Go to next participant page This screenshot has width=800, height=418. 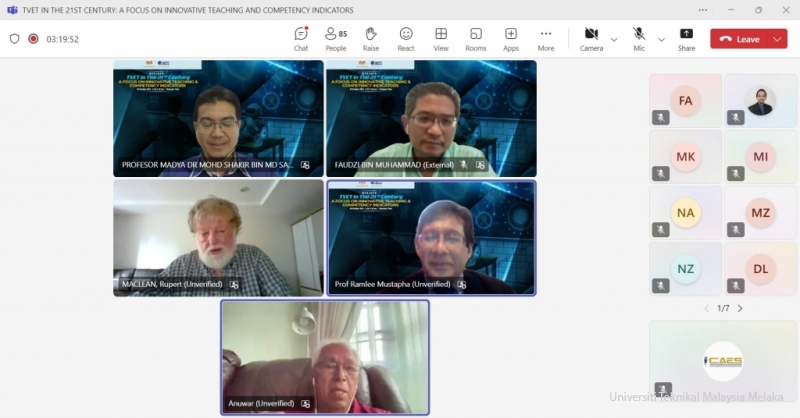click(740, 308)
